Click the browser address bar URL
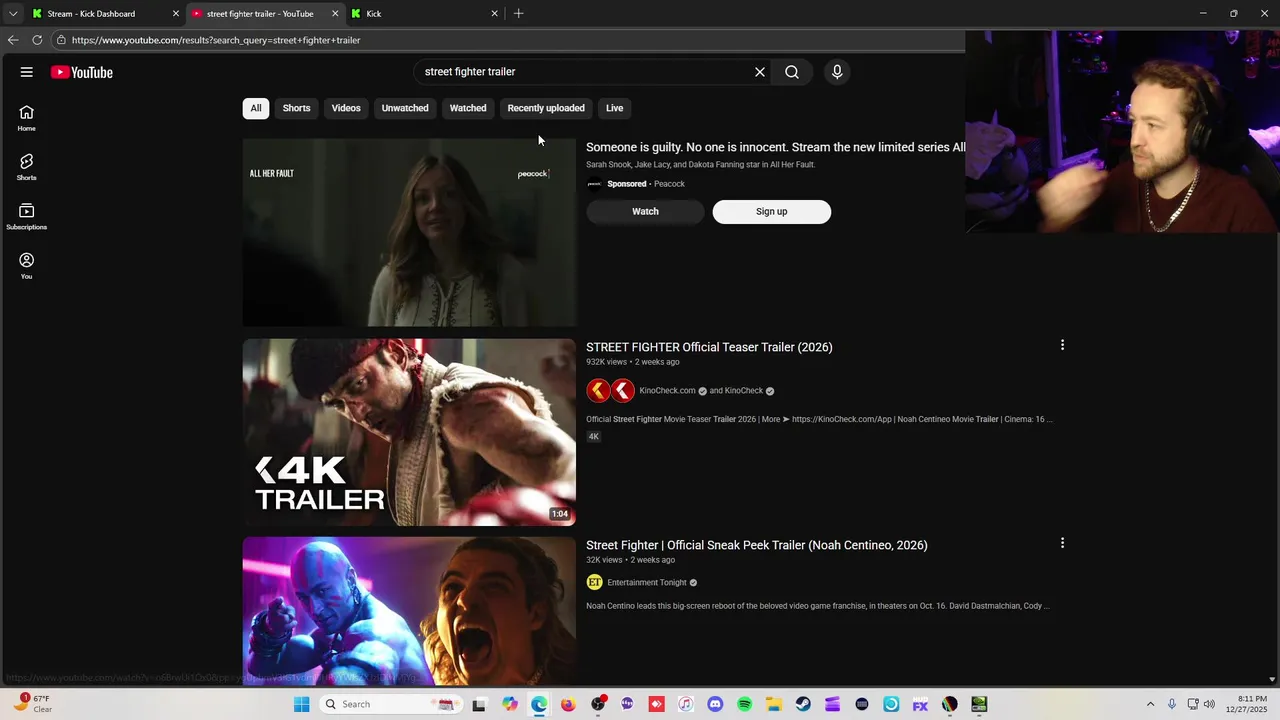1280x720 pixels. coord(216,40)
